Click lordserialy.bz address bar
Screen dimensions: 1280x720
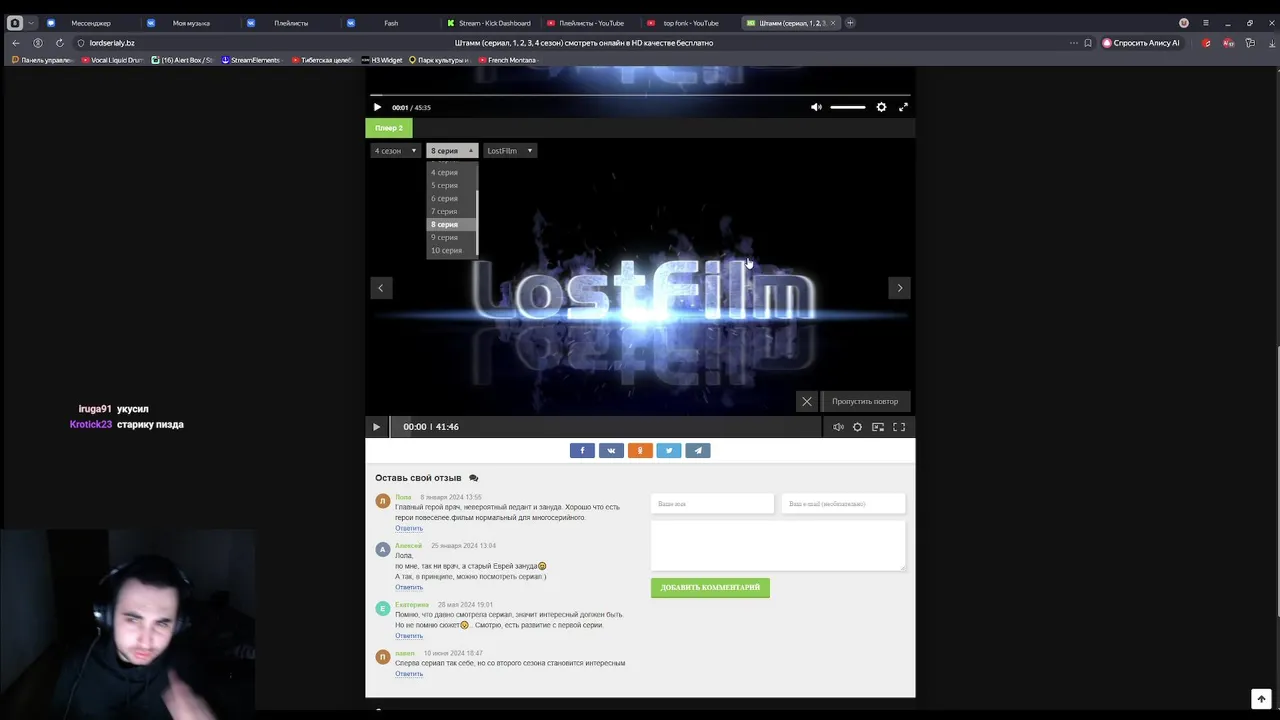112,43
